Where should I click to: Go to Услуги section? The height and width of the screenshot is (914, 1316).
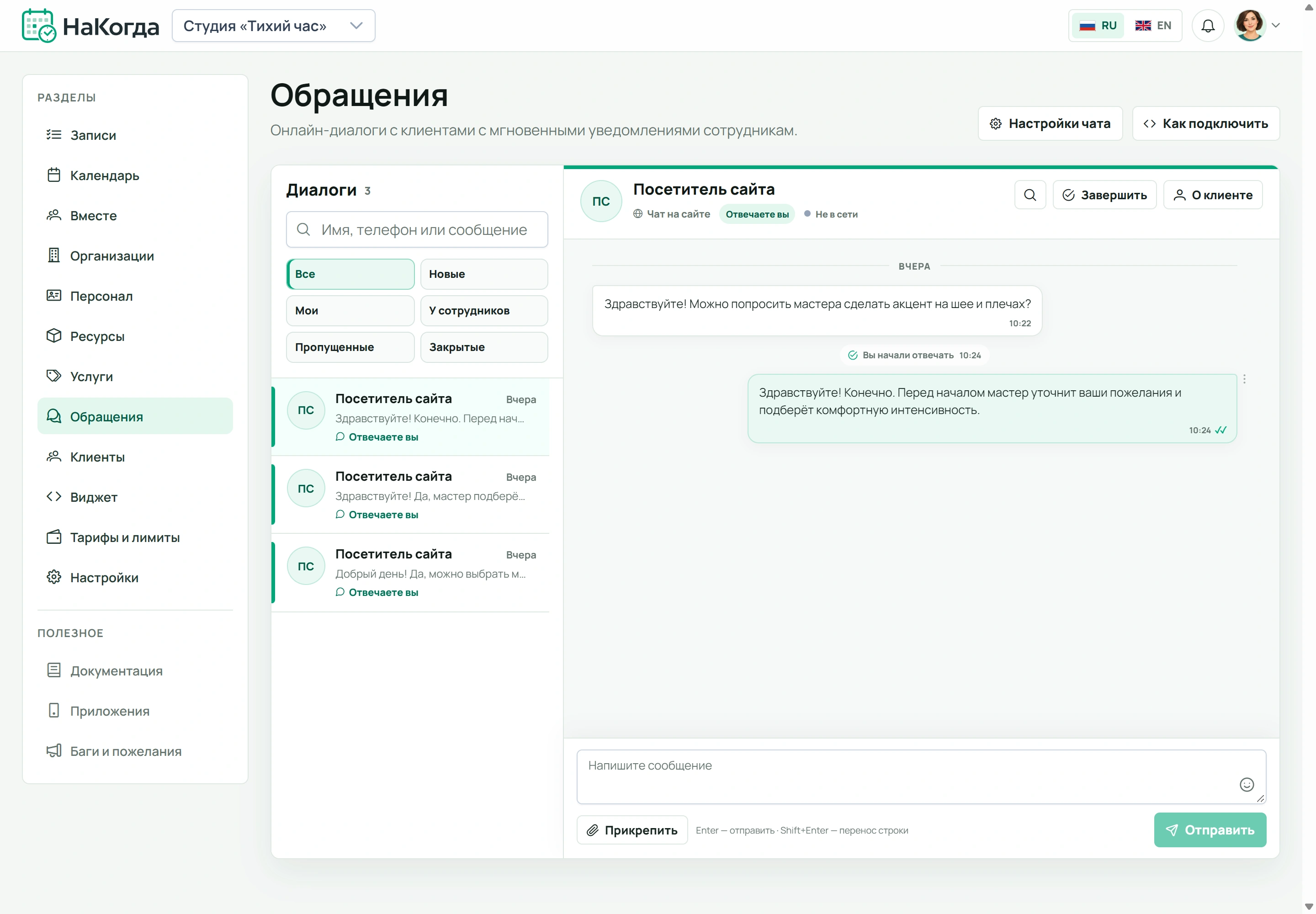[135, 376]
